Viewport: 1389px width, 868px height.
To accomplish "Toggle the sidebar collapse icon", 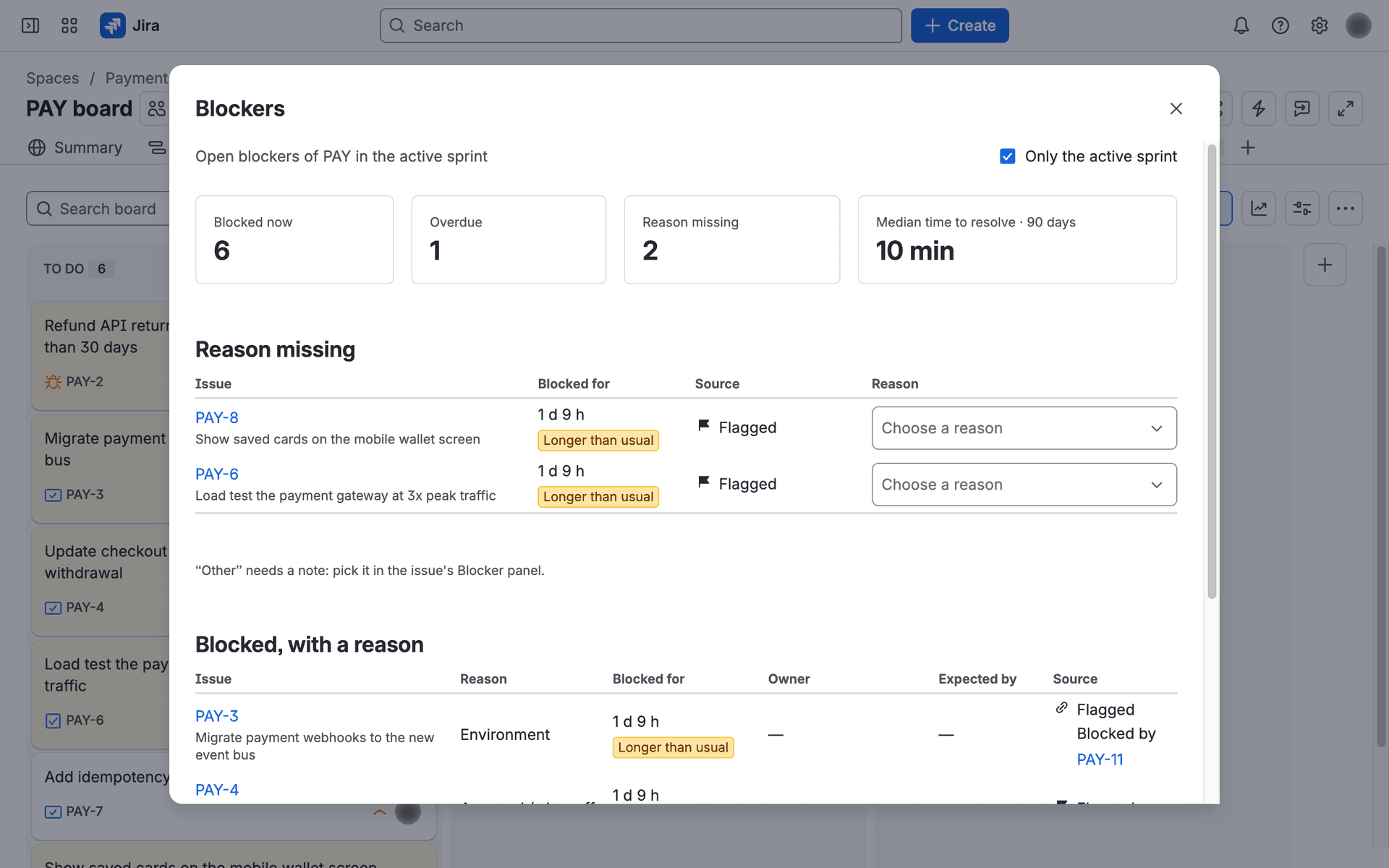I will tap(30, 26).
